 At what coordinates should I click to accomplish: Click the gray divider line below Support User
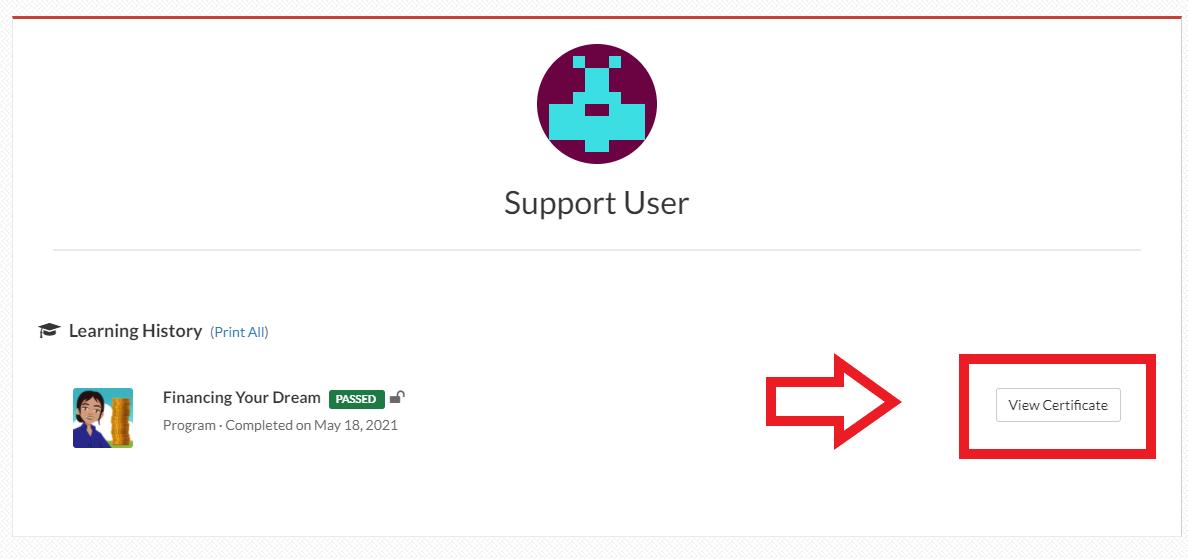pos(596,249)
